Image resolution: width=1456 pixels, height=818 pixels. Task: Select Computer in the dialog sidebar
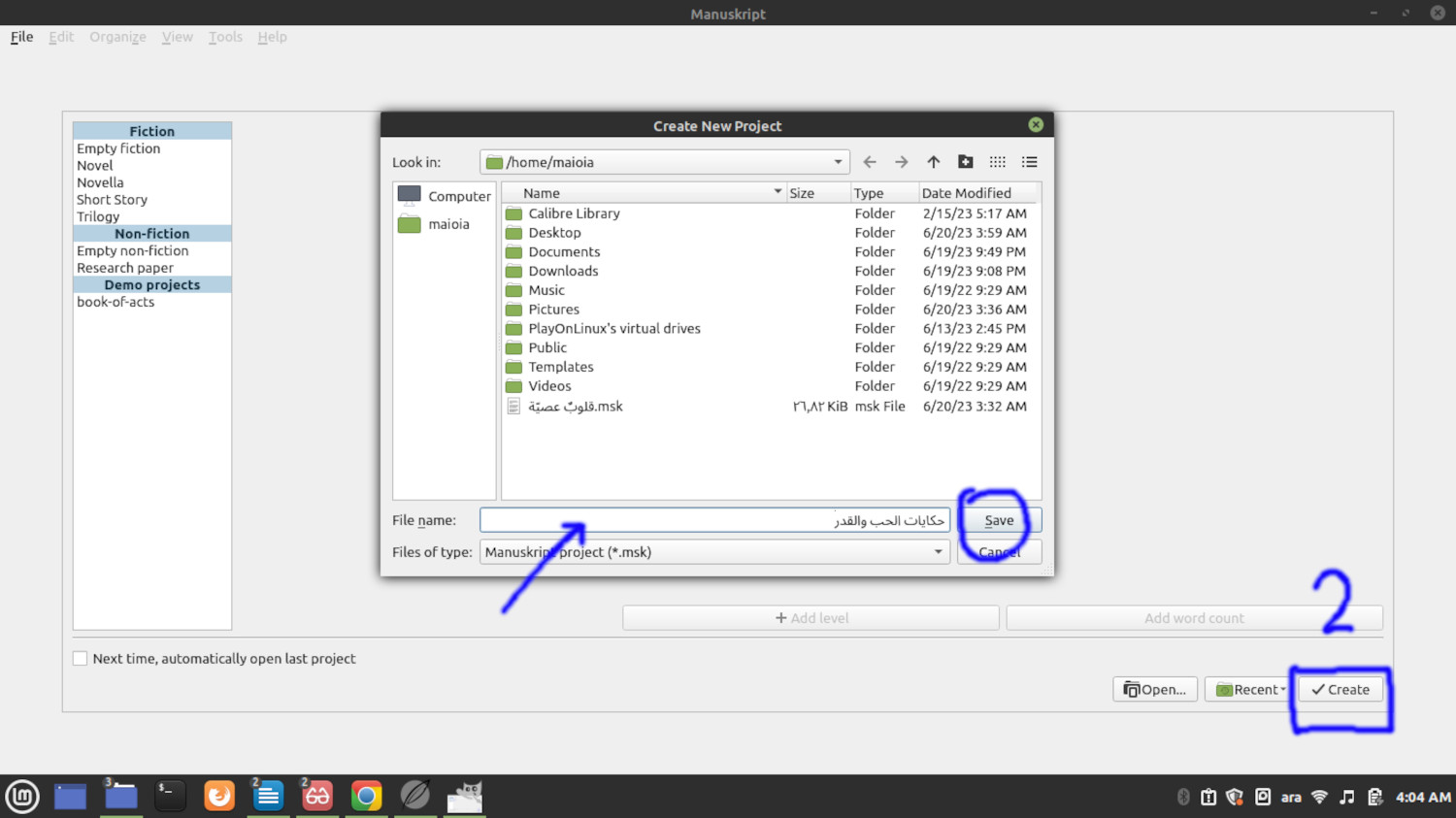[445, 196]
